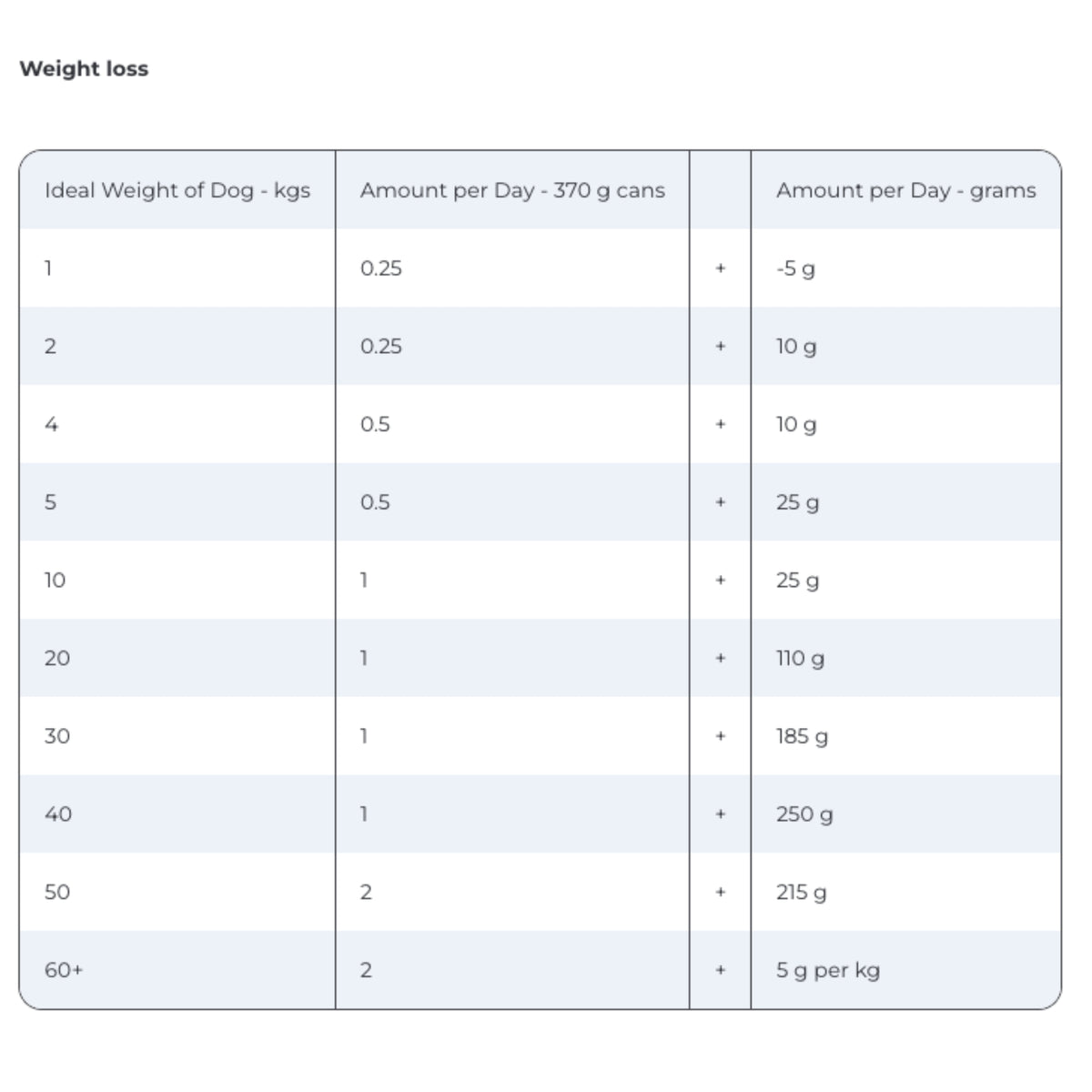Click the 20 kg ideal weight cell
This screenshot has height=1092, width=1092.
click(x=57, y=658)
